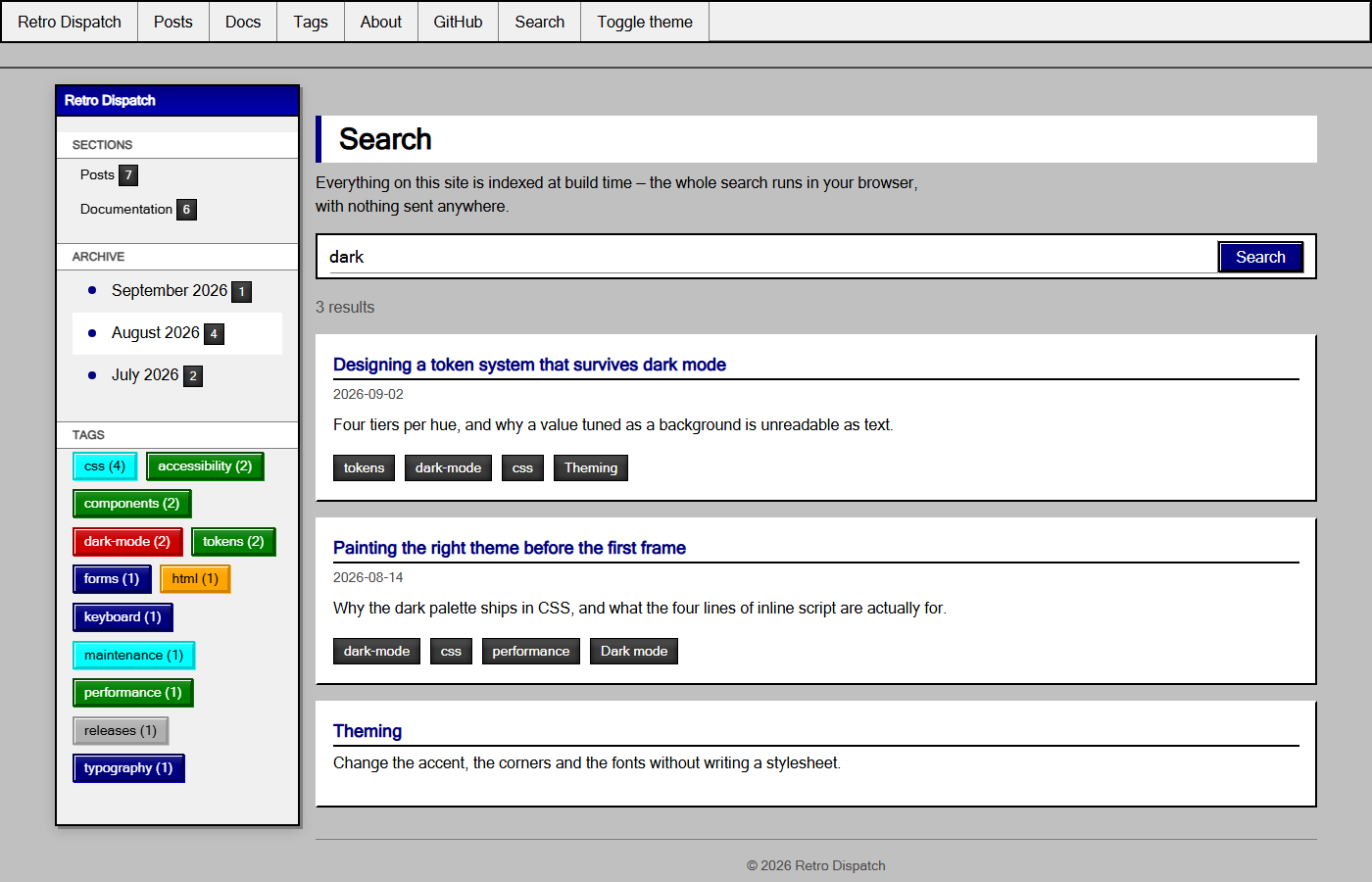The width and height of the screenshot is (1372, 882).
Task: Open the Docs navigation item
Action: coord(243,22)
